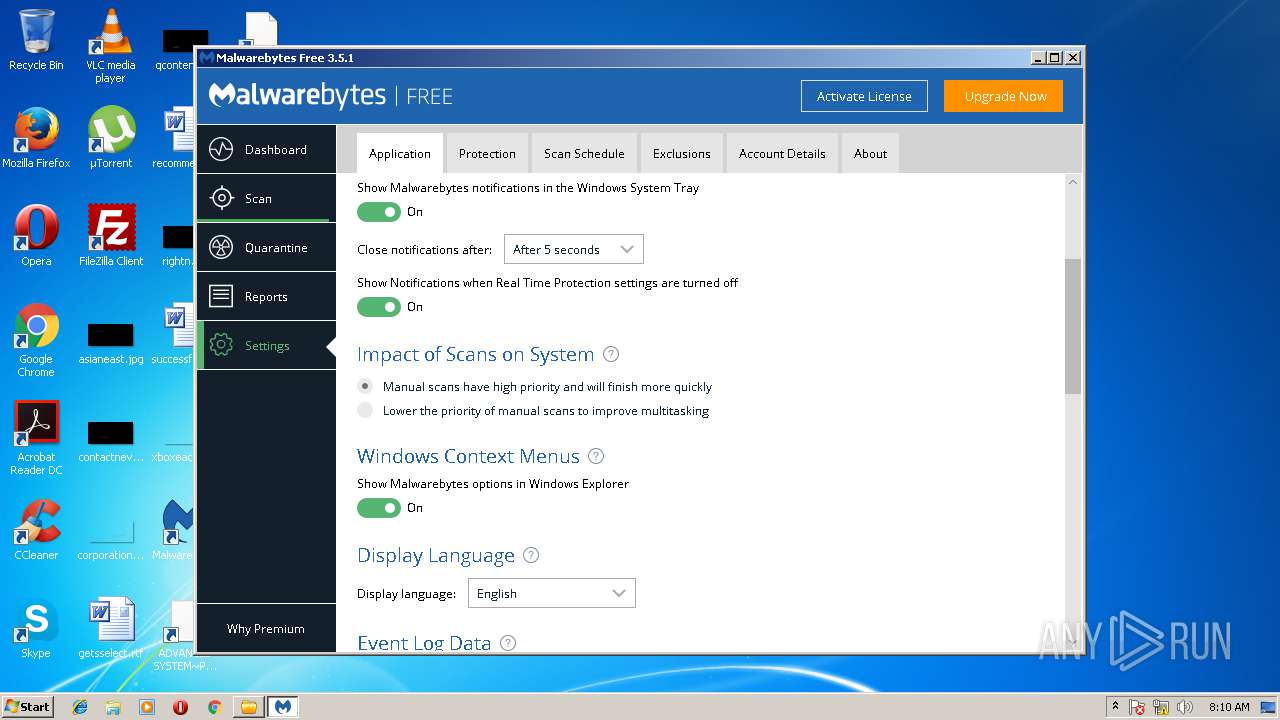Click volume speaker icon in system tray
Screen dimensions: 1280x720
1185,707
